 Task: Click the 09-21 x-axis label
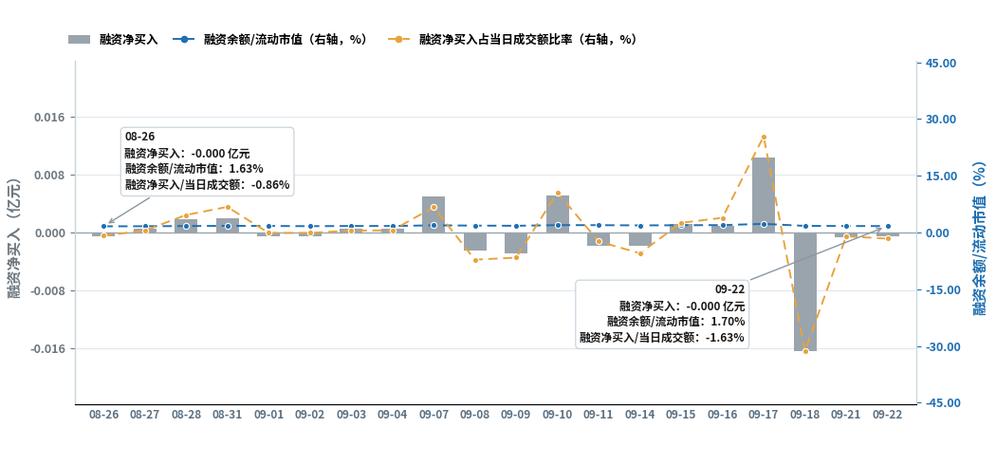846,414
